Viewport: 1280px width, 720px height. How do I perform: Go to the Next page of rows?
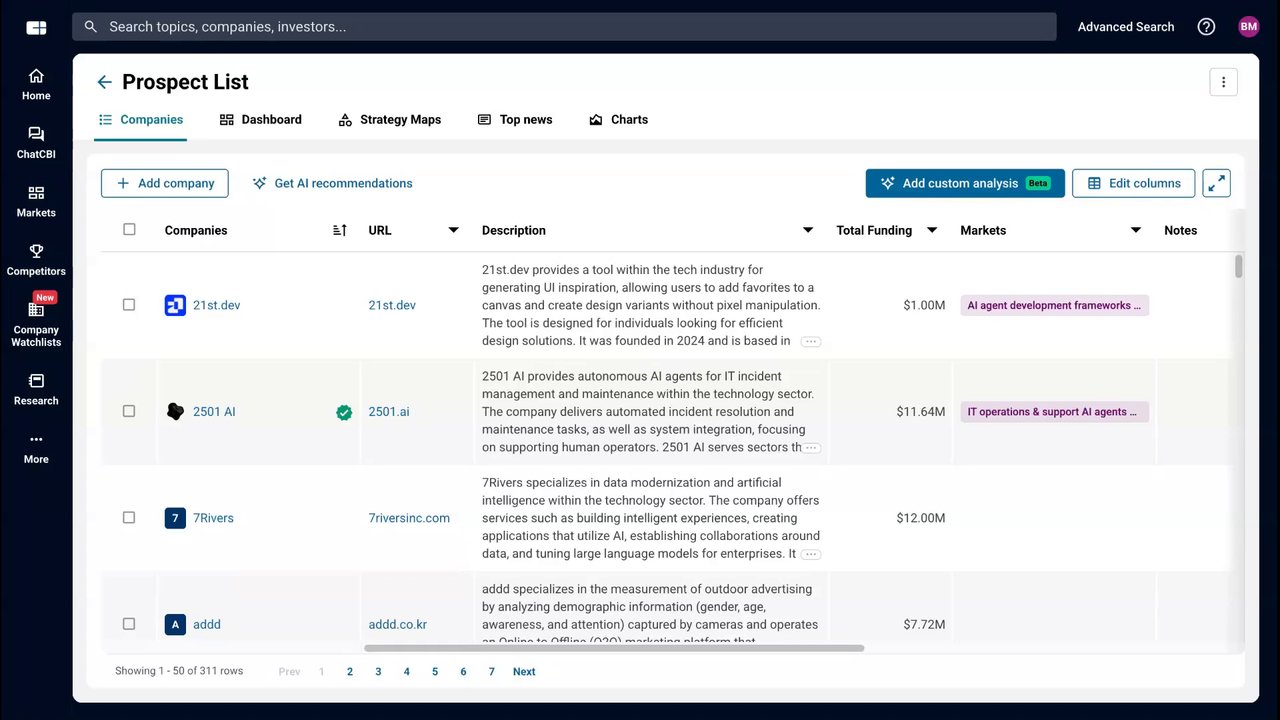point(524,672)
